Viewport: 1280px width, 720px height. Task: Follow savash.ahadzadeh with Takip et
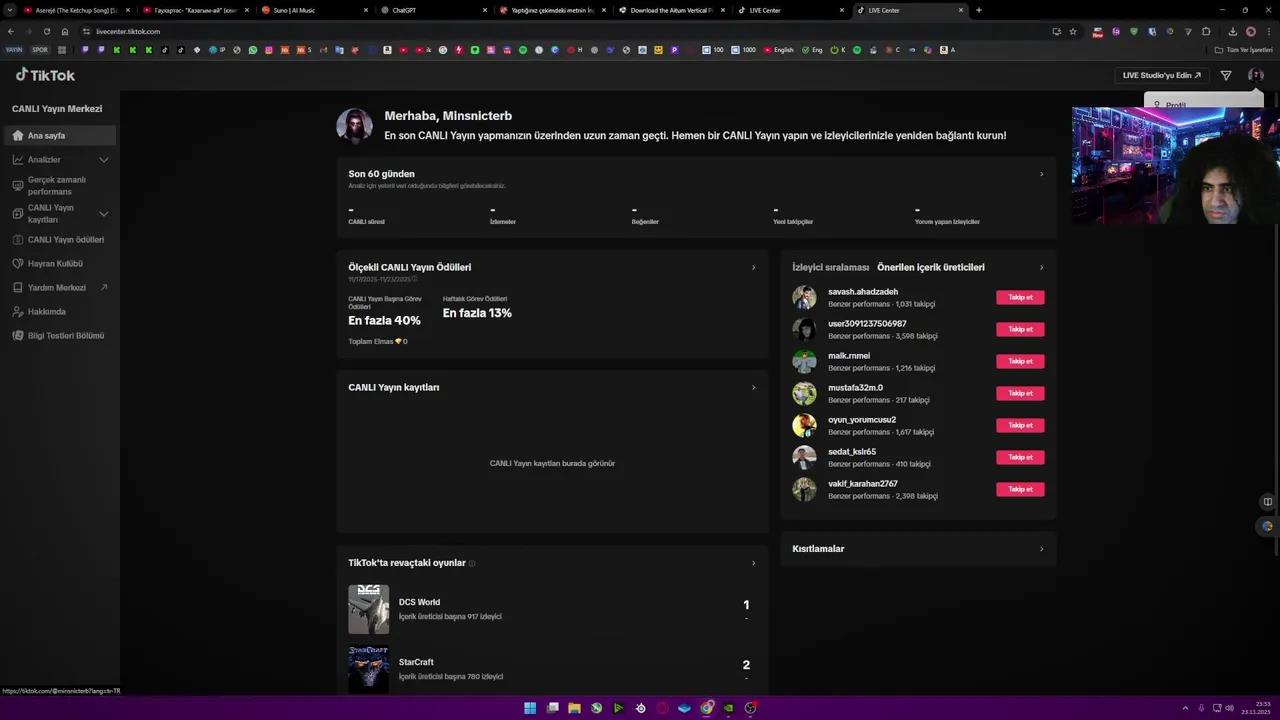coord(1020,297)
